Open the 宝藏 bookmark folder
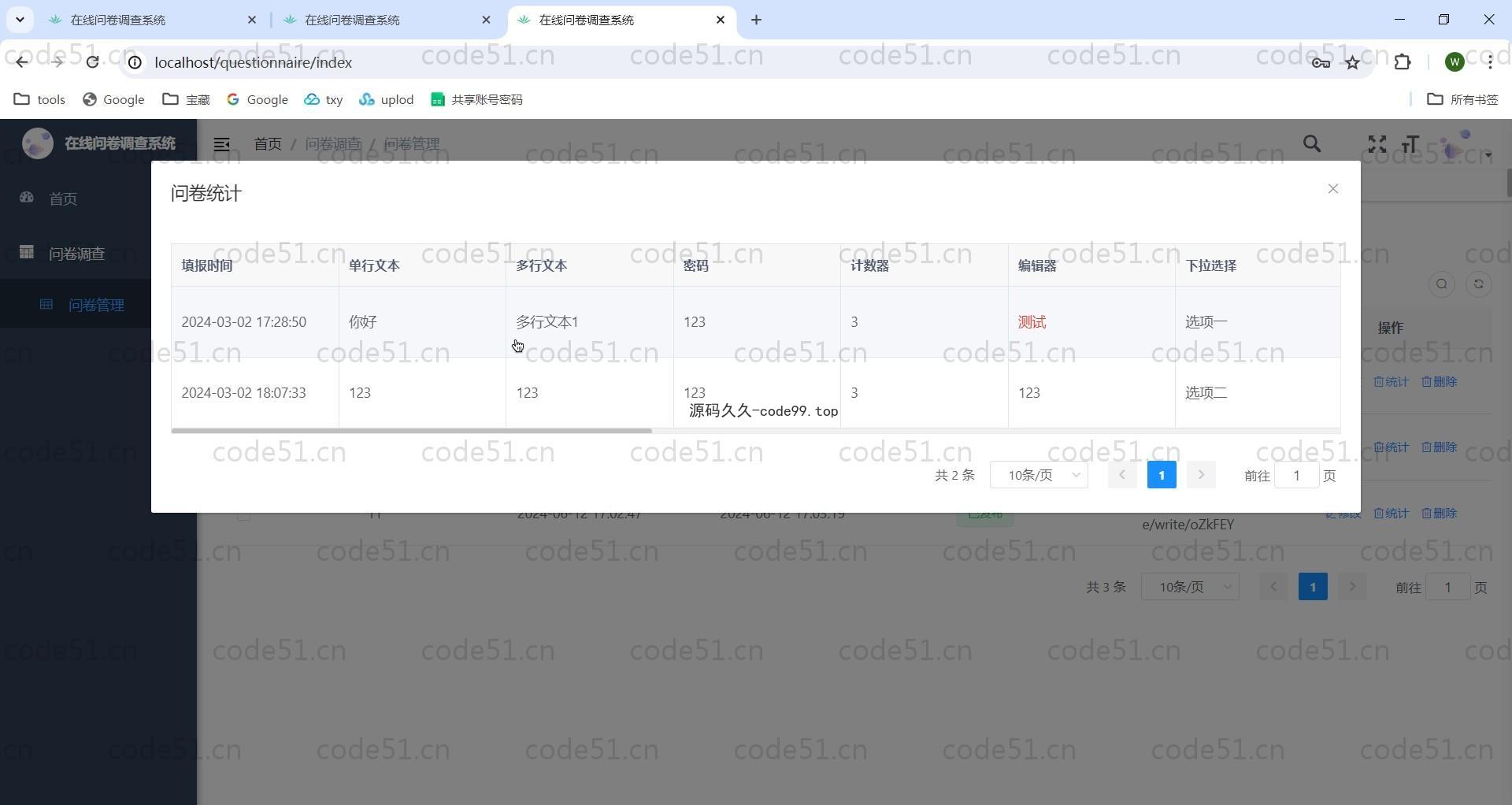 186,99
